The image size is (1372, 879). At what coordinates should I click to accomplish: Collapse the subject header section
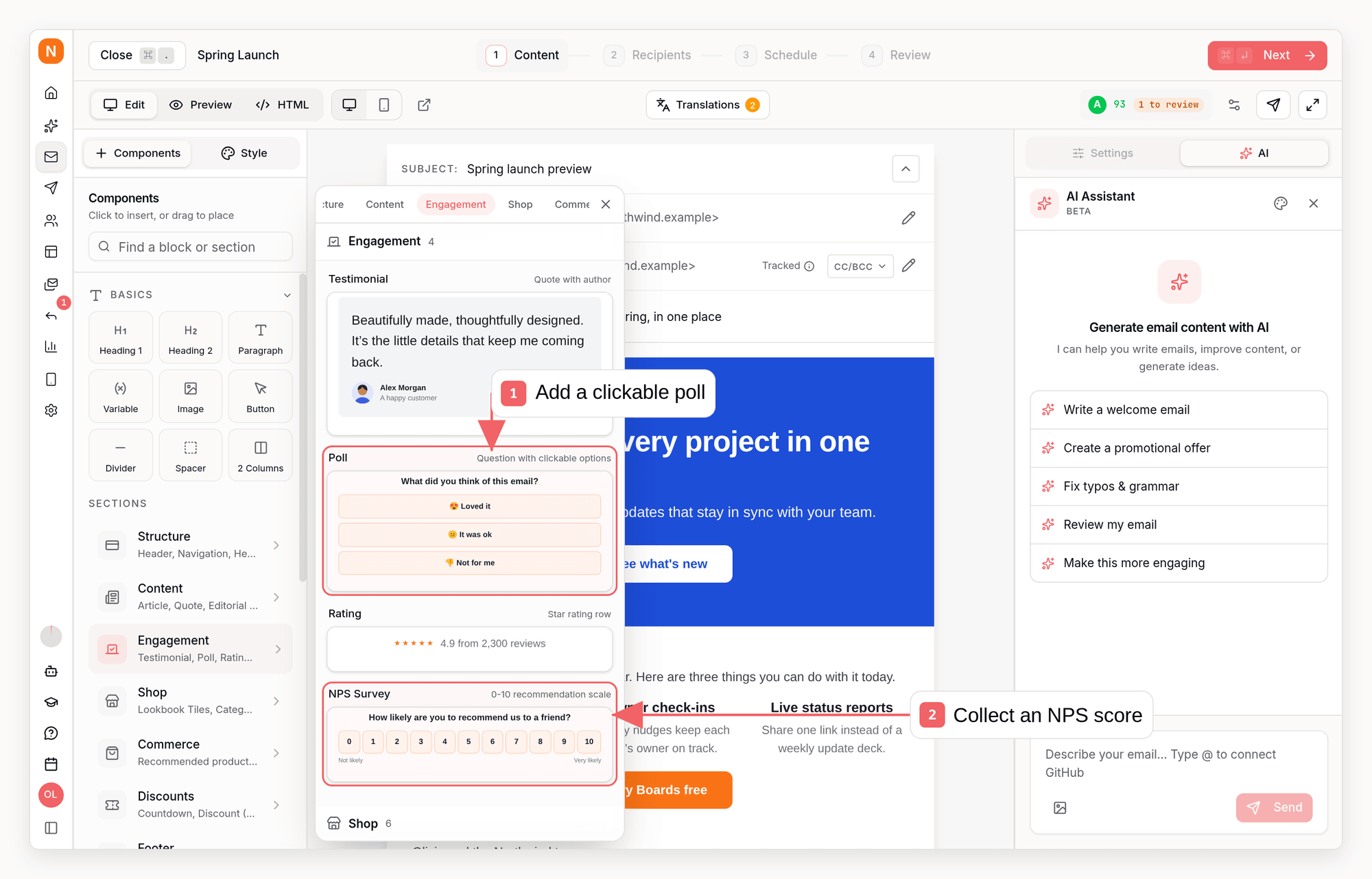(906, 169)
